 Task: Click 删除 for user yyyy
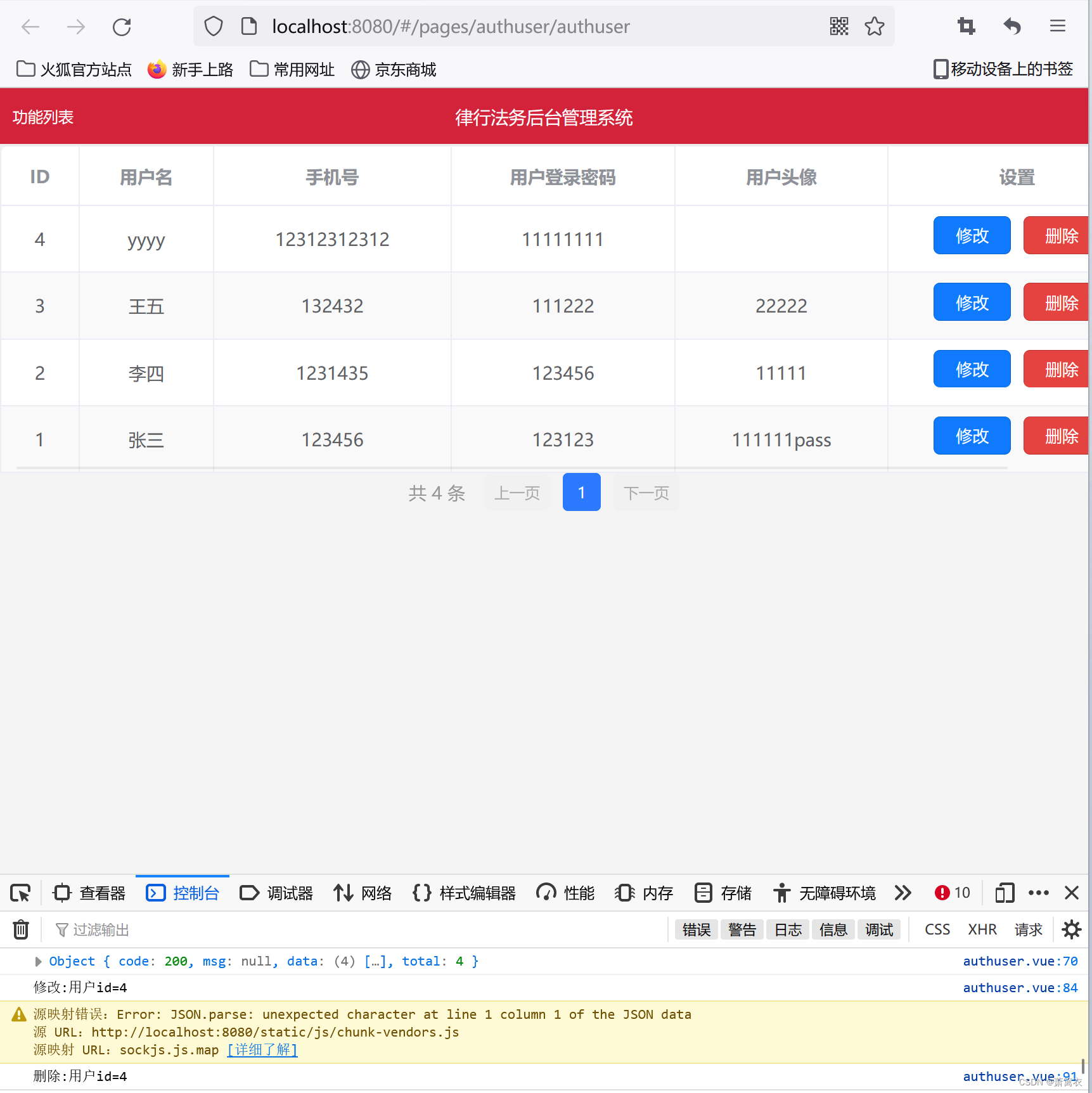coord(1057,235)
